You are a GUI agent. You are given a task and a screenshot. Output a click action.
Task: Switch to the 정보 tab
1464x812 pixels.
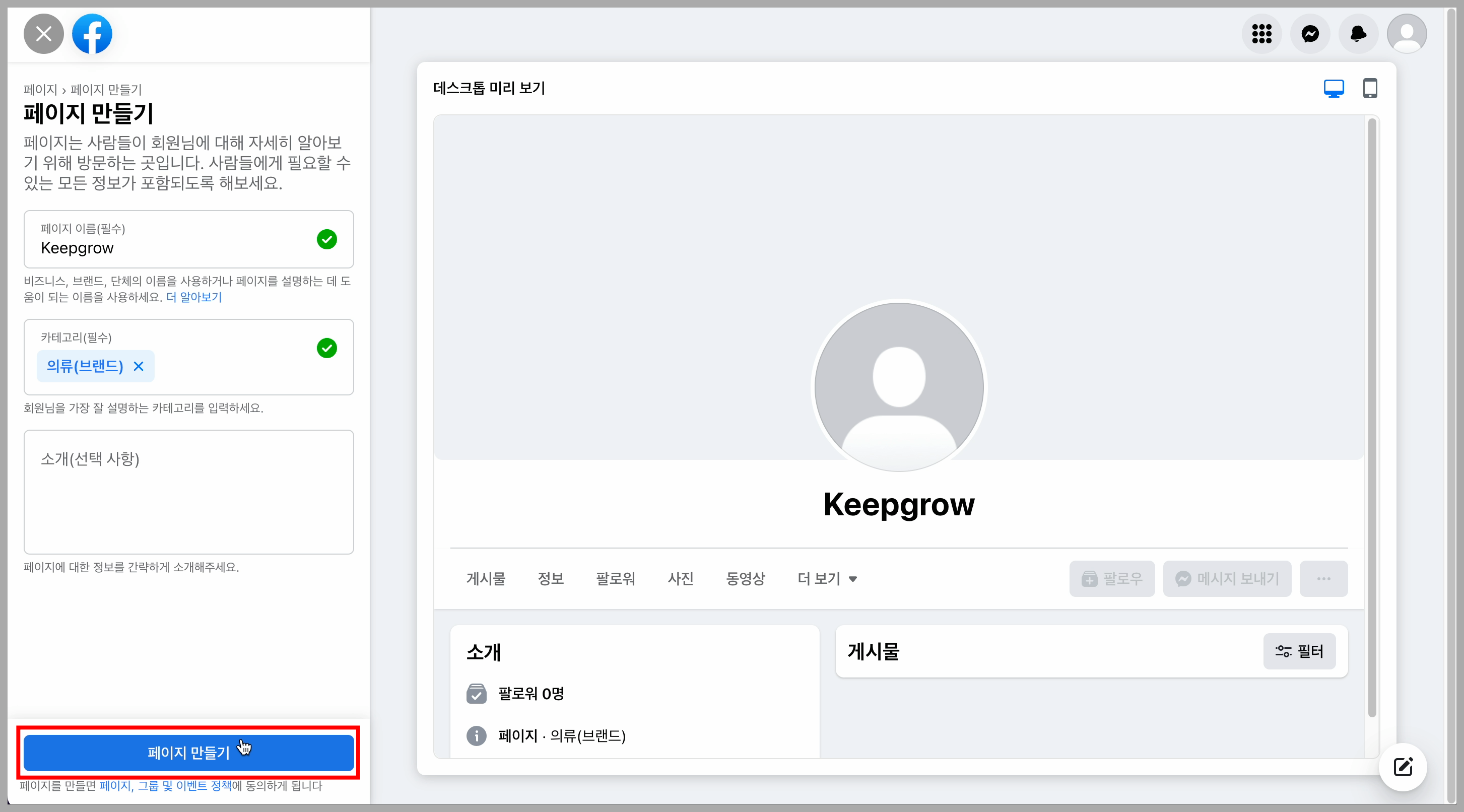tap(550, 578)
